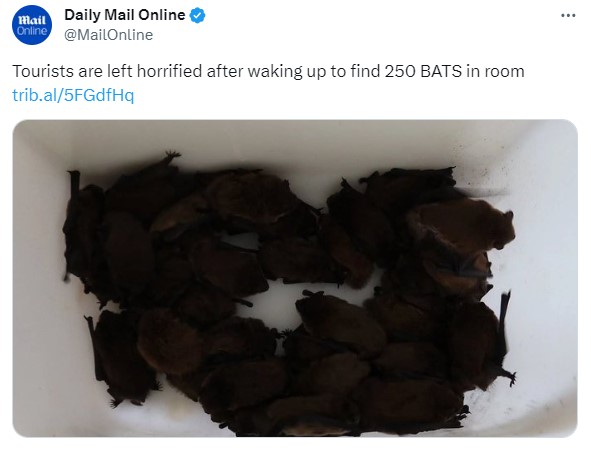591x450 pixels.
Task: Click the light brown bat in photo
Action: (465, 226)
